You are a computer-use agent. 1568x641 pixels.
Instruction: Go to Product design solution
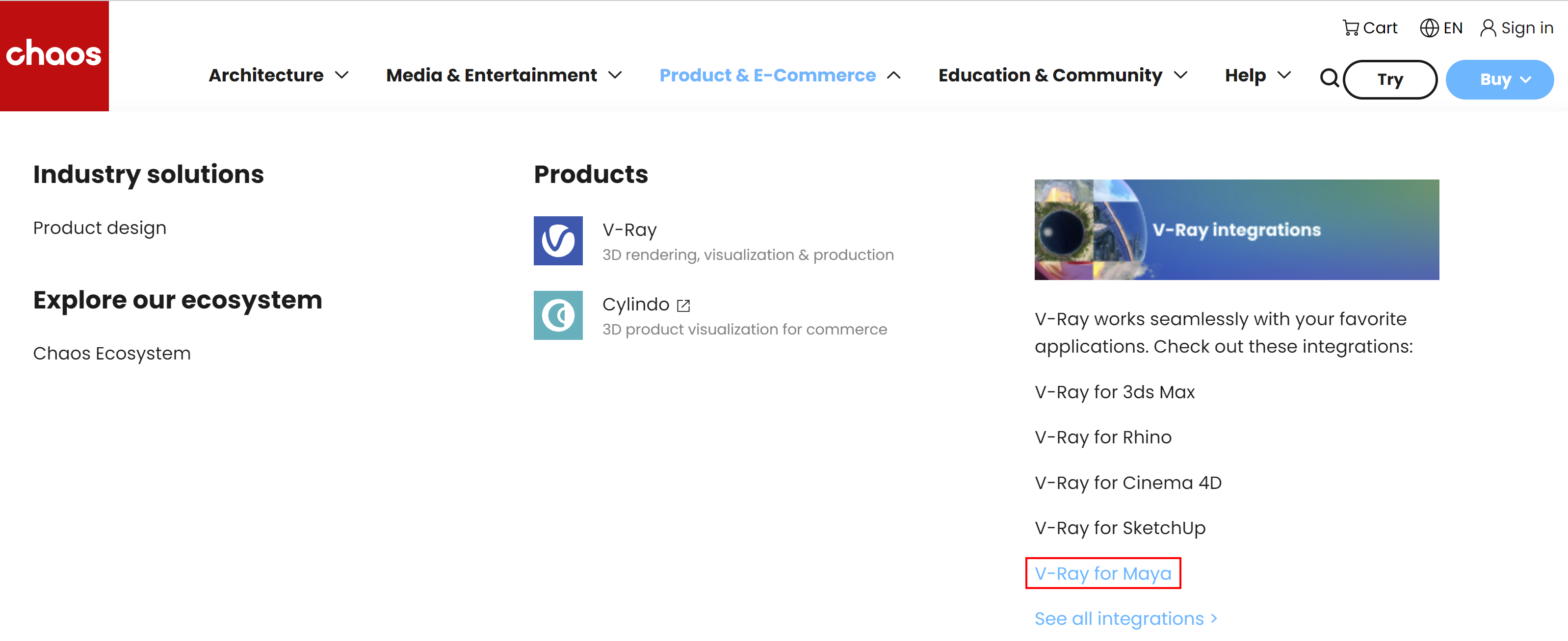coord(99,228)
